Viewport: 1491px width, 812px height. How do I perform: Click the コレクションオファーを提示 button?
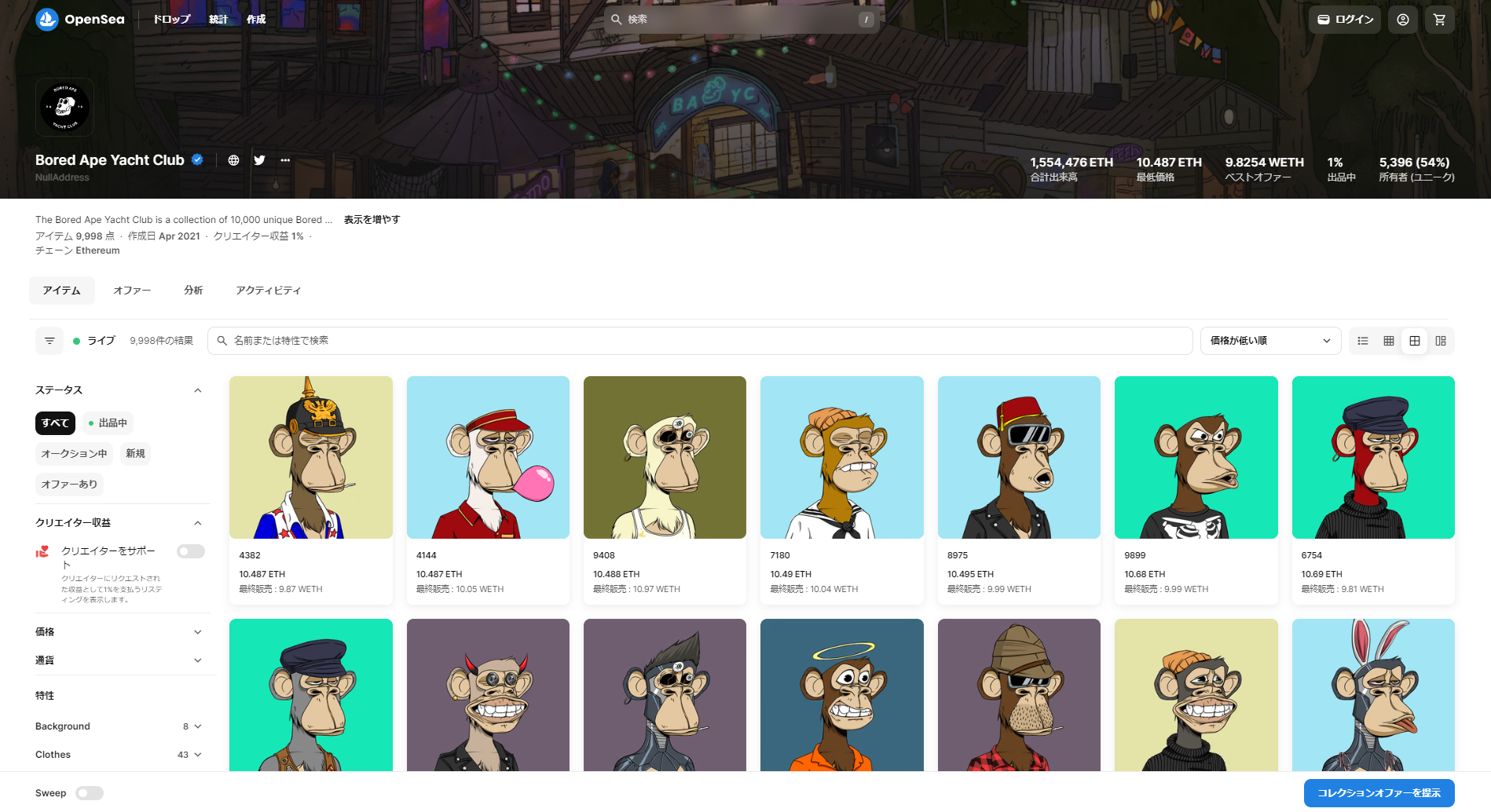(1379, 793)
